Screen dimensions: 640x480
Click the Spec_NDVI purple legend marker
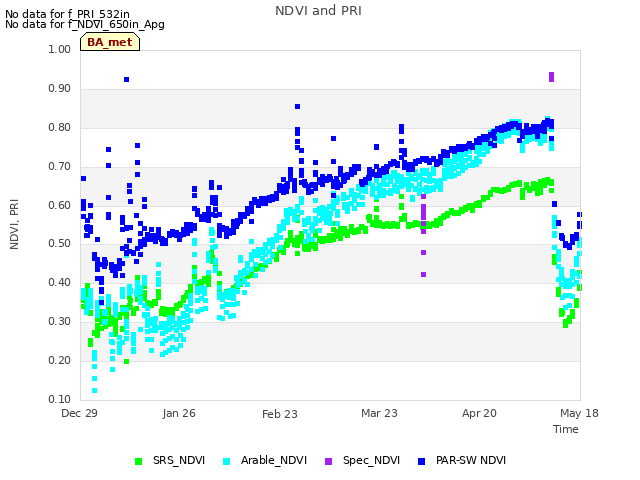[329, 462]
